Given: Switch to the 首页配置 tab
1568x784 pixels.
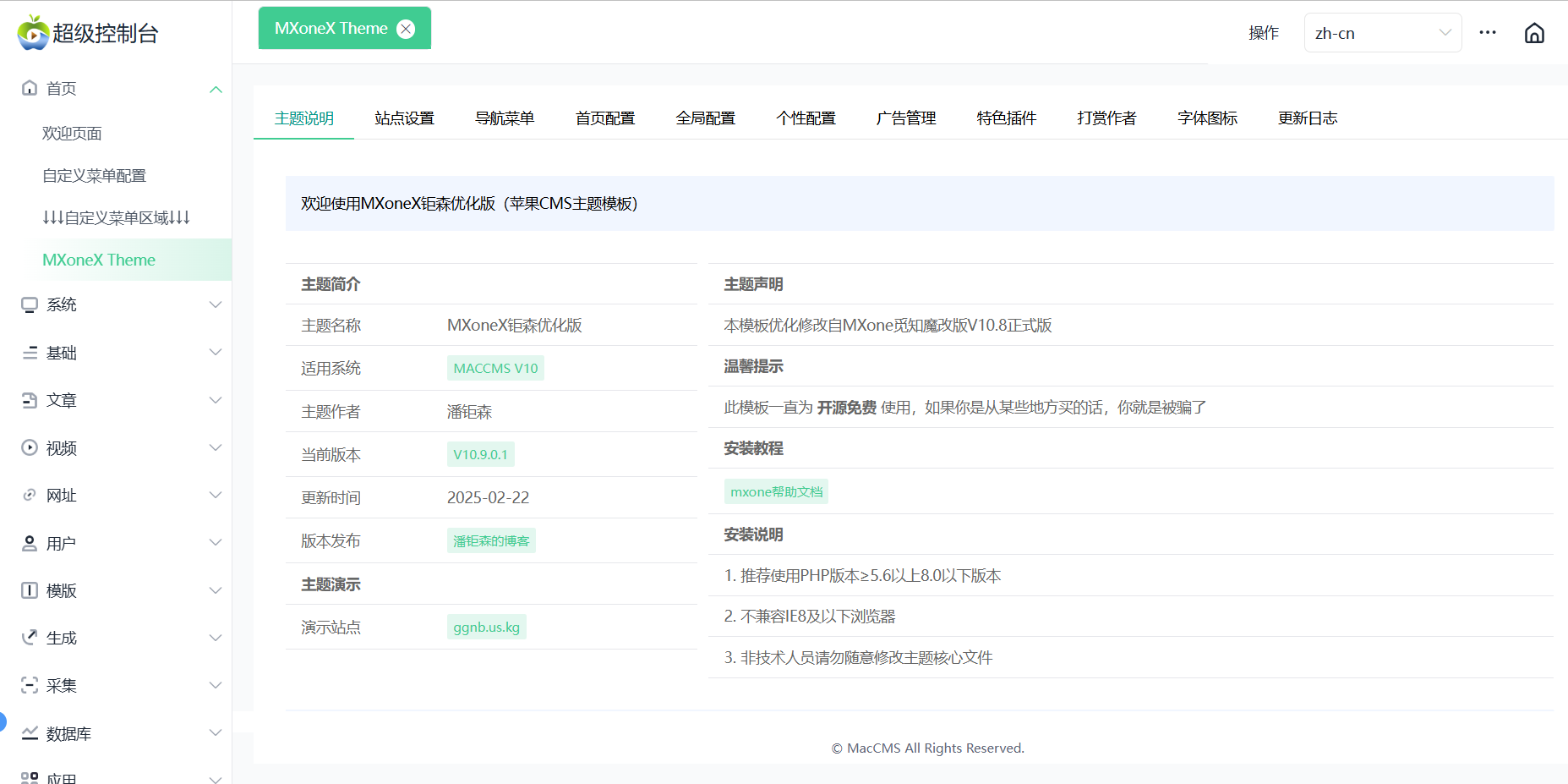Looking at the screenshot, I should [605, 118].
